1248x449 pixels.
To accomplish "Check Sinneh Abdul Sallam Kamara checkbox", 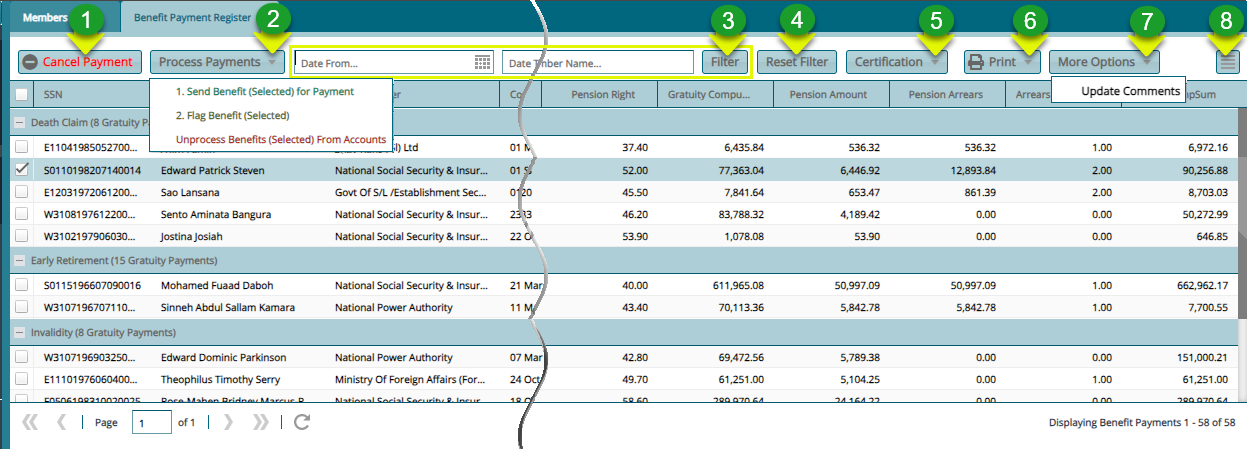I will pos(21,307).
